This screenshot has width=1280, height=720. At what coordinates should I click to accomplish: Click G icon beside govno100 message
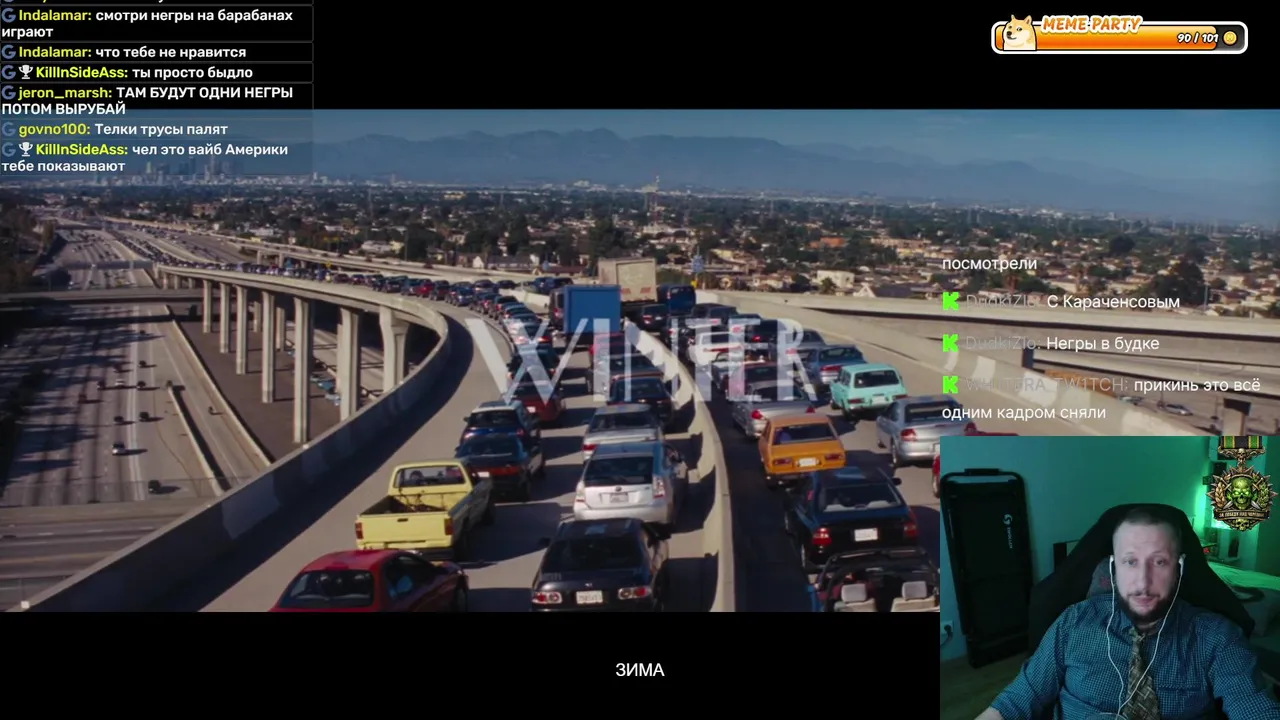[x=8, y=130]
